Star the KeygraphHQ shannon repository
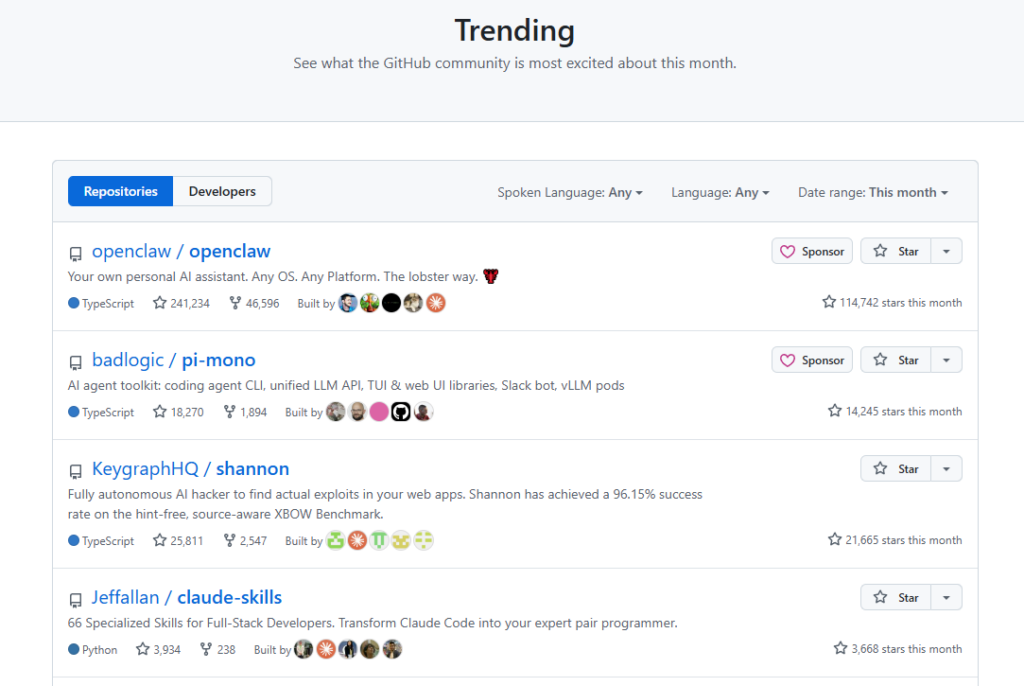The width and height of the screenshot is (1024, 686). [x=896, y=469]
